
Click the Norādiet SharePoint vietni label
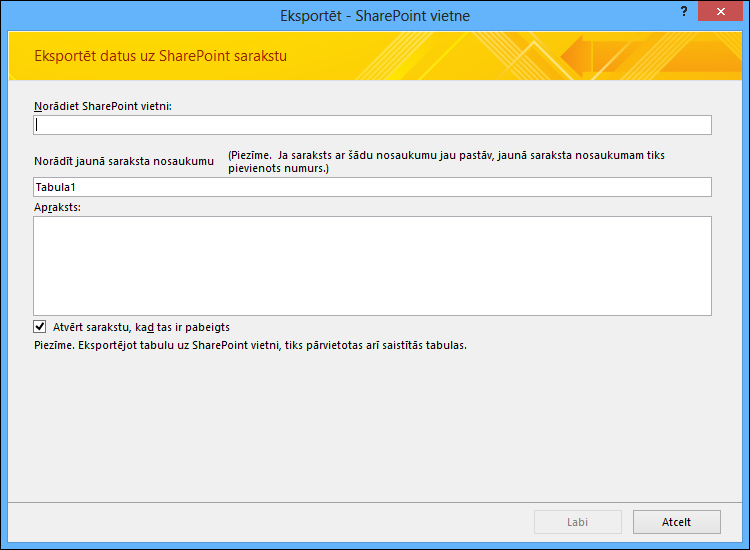(x=103, y=106)
